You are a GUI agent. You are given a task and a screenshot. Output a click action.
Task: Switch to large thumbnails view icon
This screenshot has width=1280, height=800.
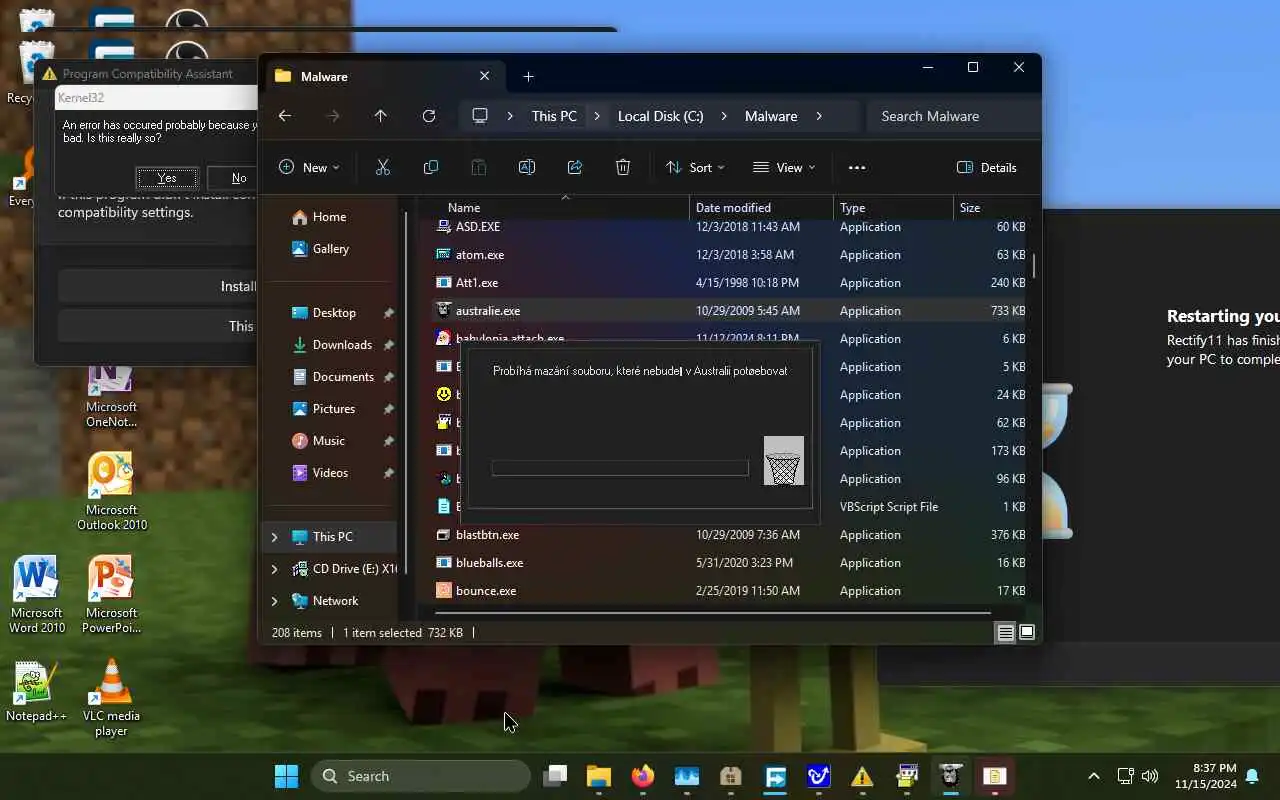1027,632
